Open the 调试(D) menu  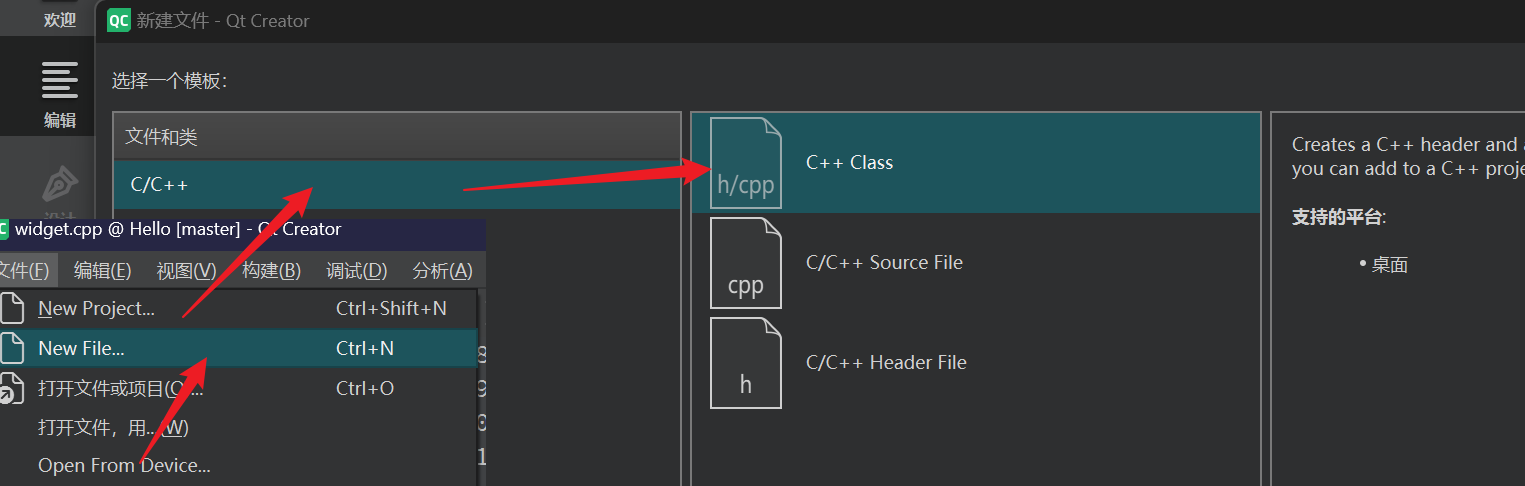point(356,270)
